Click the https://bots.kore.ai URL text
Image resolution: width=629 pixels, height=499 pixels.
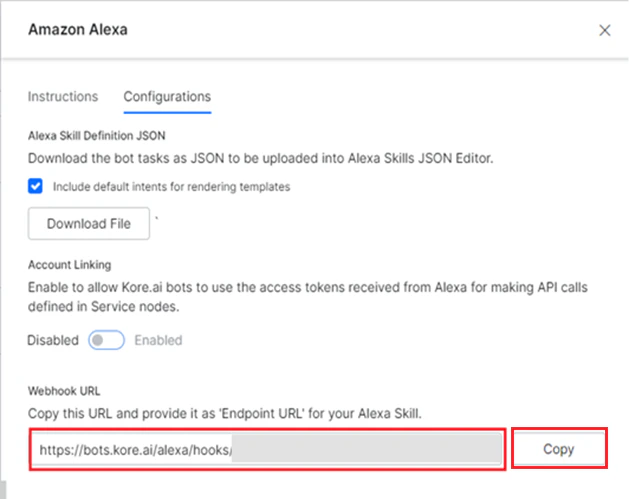(136, 450)
